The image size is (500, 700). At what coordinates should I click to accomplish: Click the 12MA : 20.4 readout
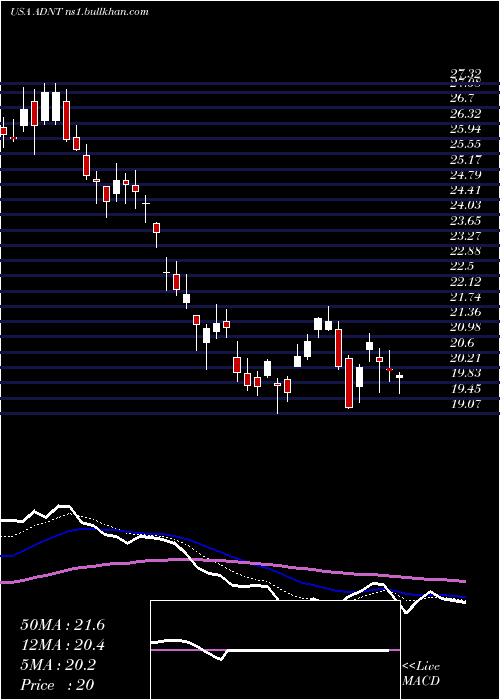tap(62, 645)
